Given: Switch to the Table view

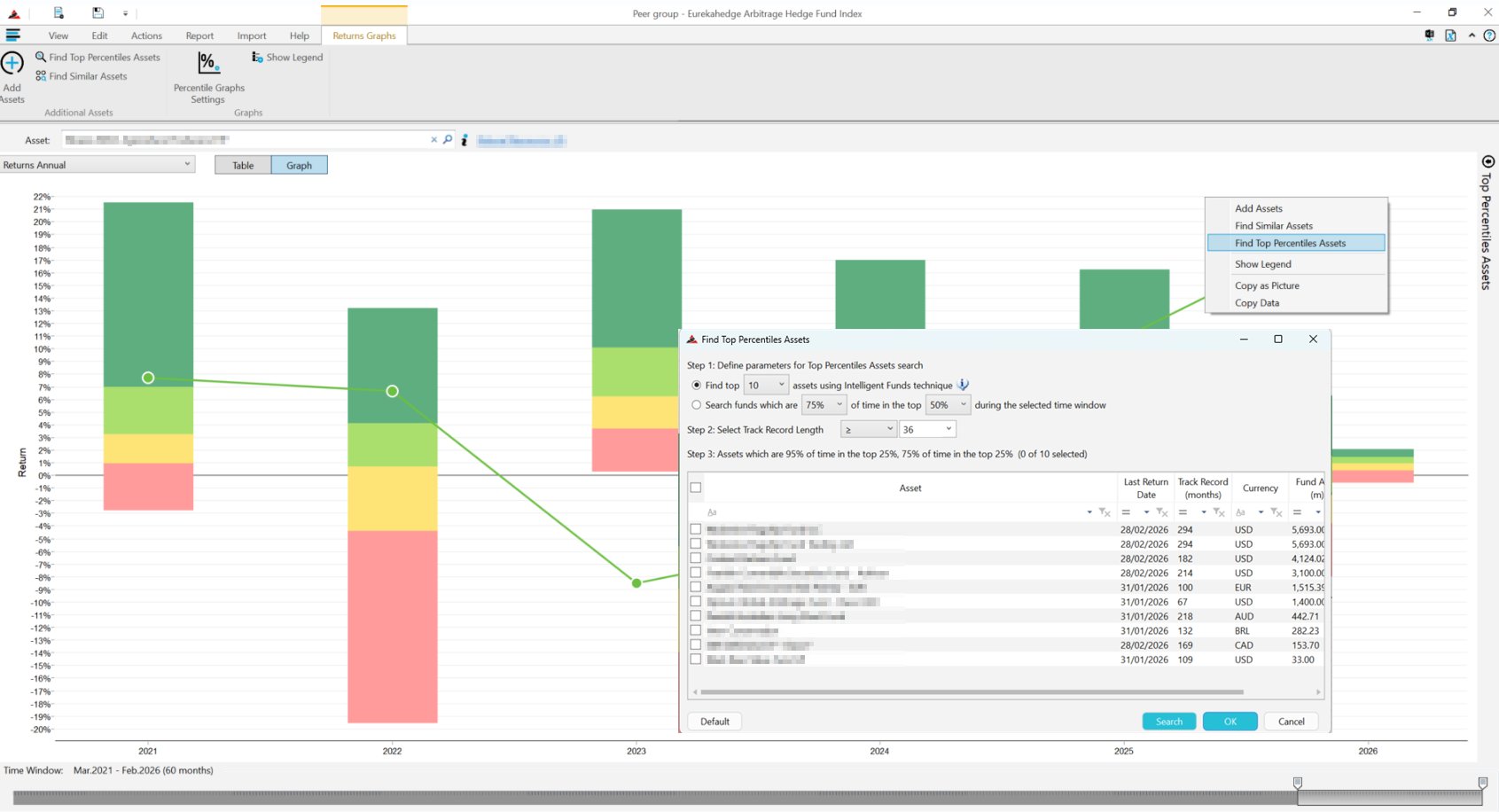Looking at the screenshot, I should point(243,166).
